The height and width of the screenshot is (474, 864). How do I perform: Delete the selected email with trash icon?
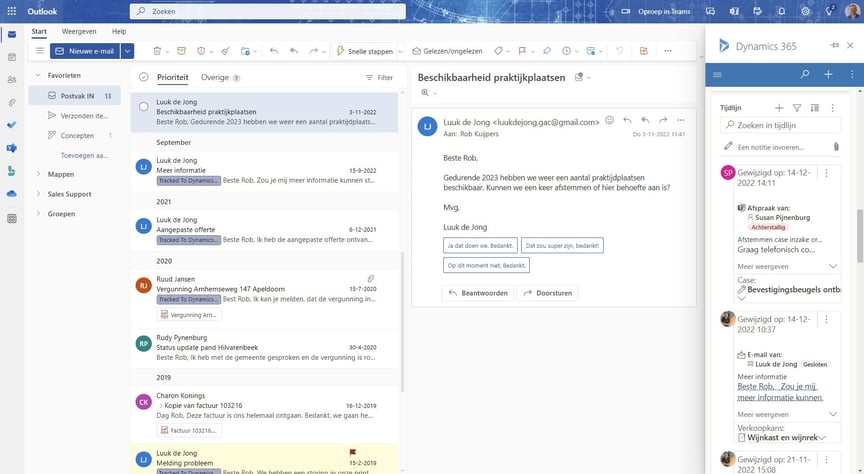pos(157,51)
